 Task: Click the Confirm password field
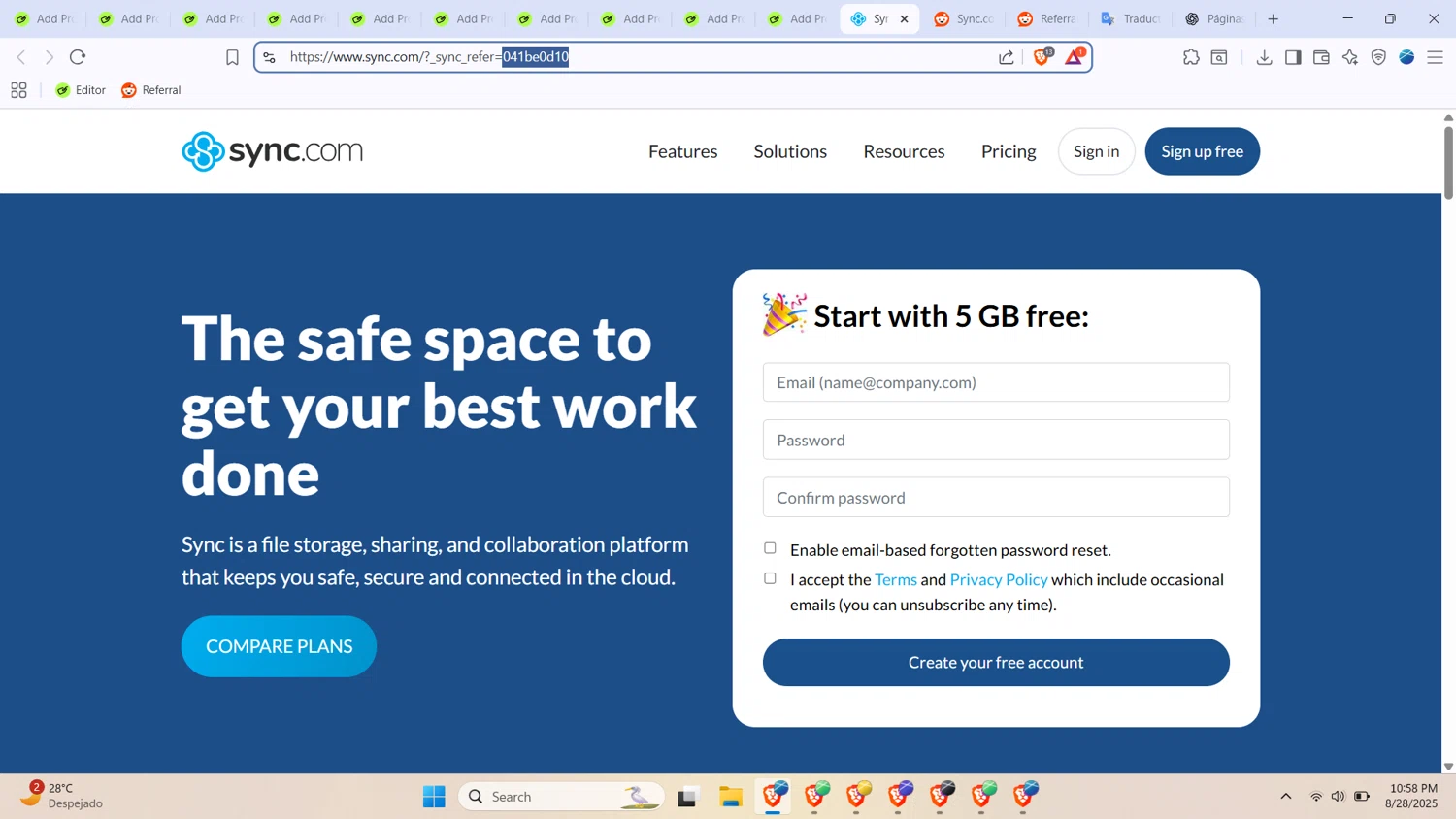(996, 498)
